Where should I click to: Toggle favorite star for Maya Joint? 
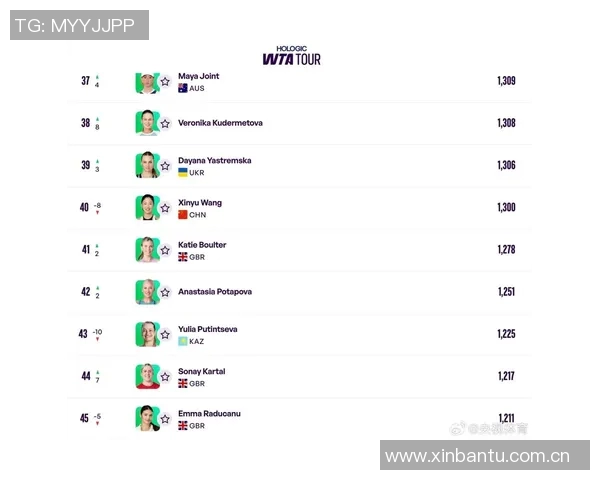point(165,81)
